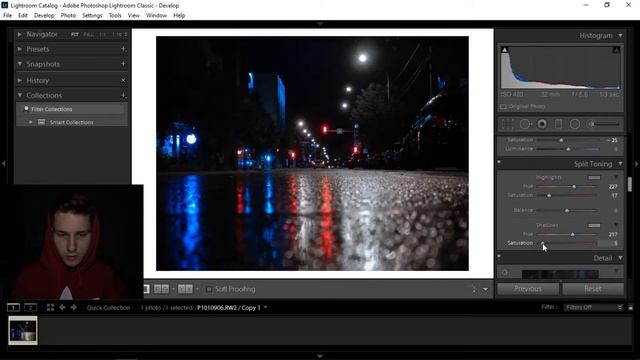Clear History with the X icon
Screen dimensions: 640x360
pos(123,80)
